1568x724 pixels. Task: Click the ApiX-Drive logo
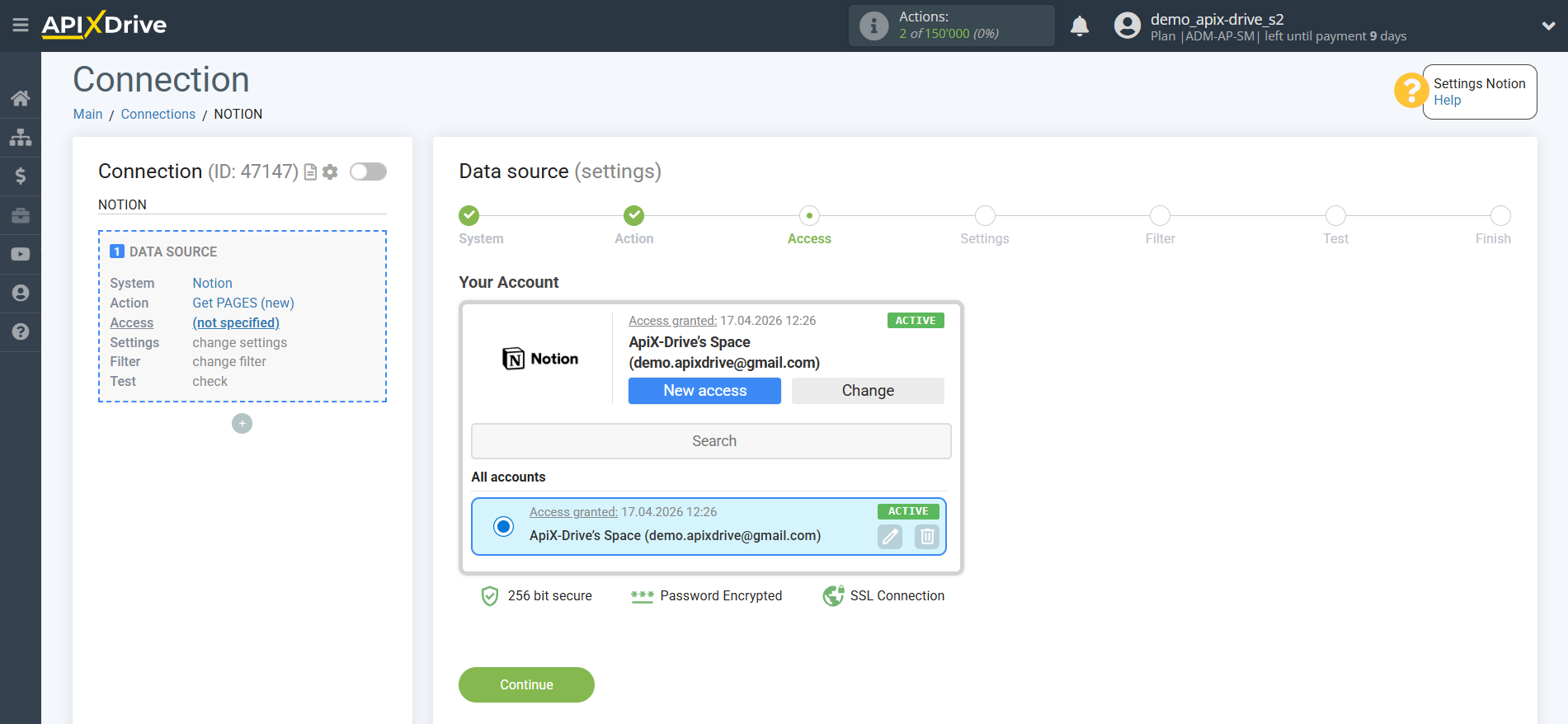pos(104,25)
